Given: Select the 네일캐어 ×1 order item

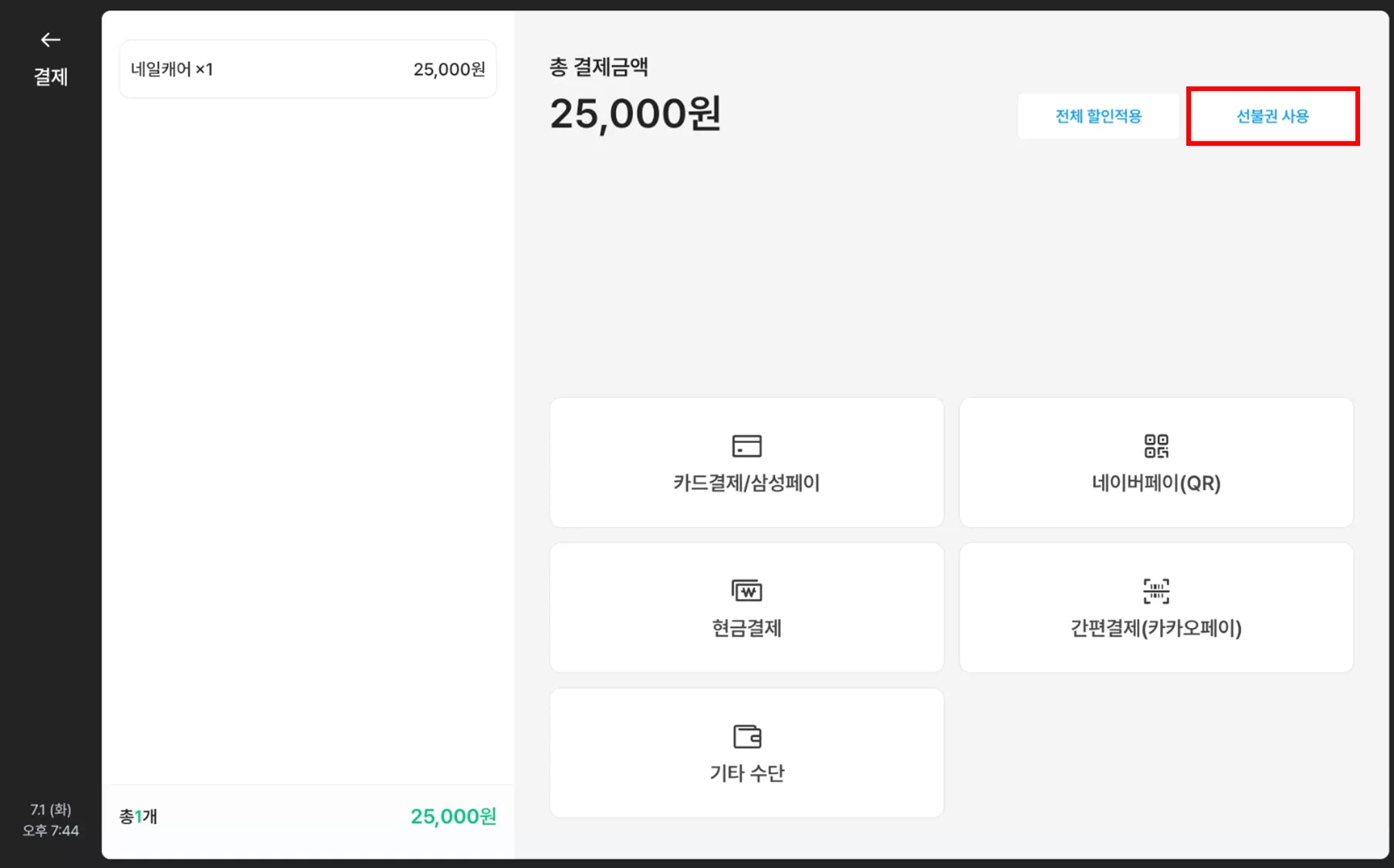Looking at the screenshot, I should [307, 69].
